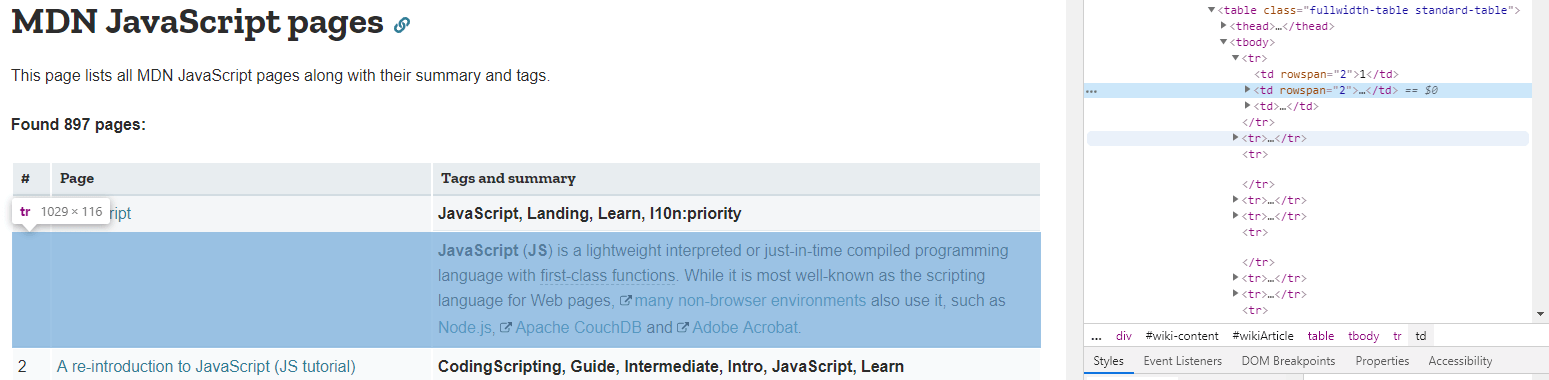This screenshot has width=1549, height=380.
Task: Click external link icon before Adobe Acrobat
Action: click(683, 327)
